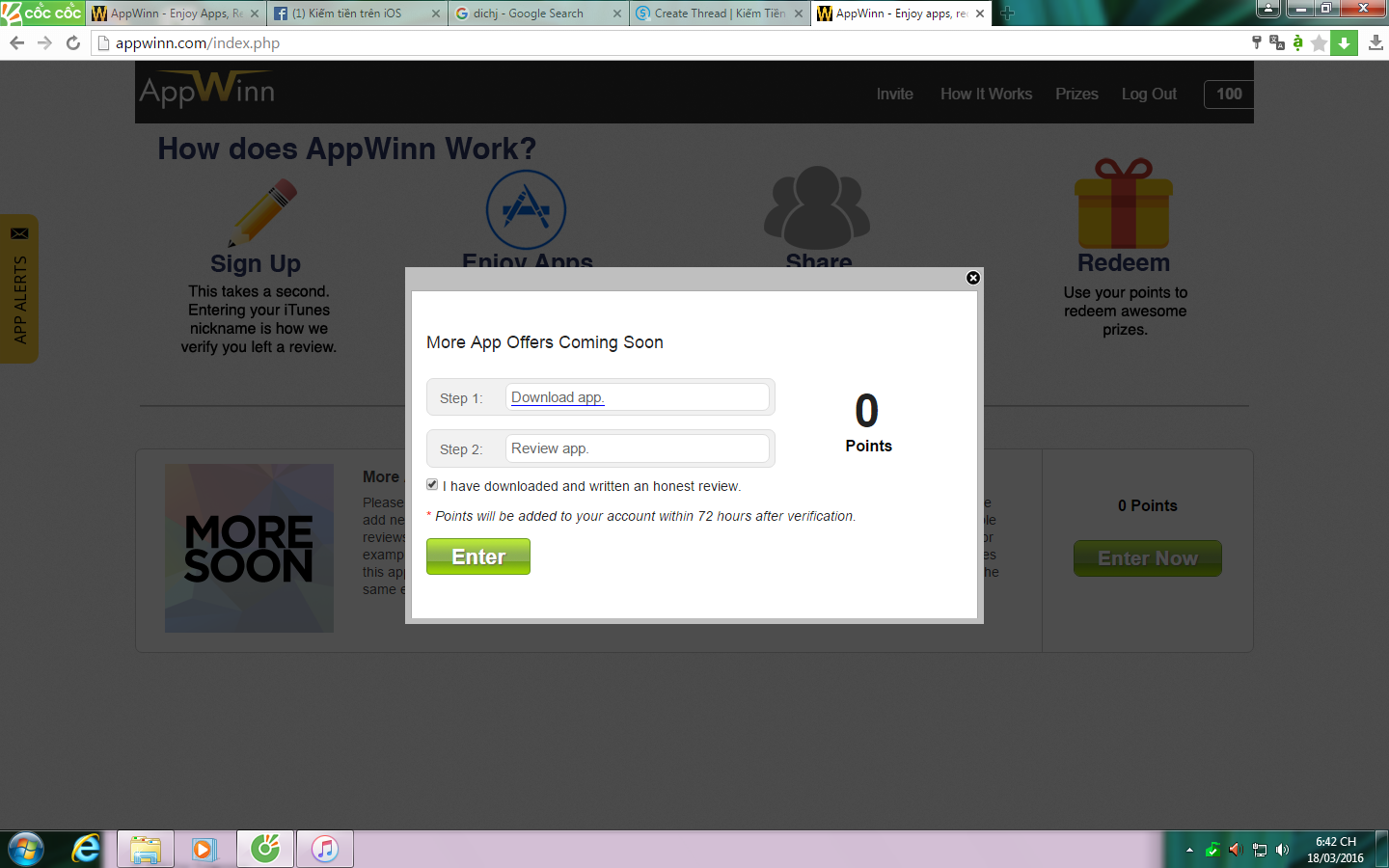Click the browser user profile button
The image size is (1389, 868).
[1267, 9]
